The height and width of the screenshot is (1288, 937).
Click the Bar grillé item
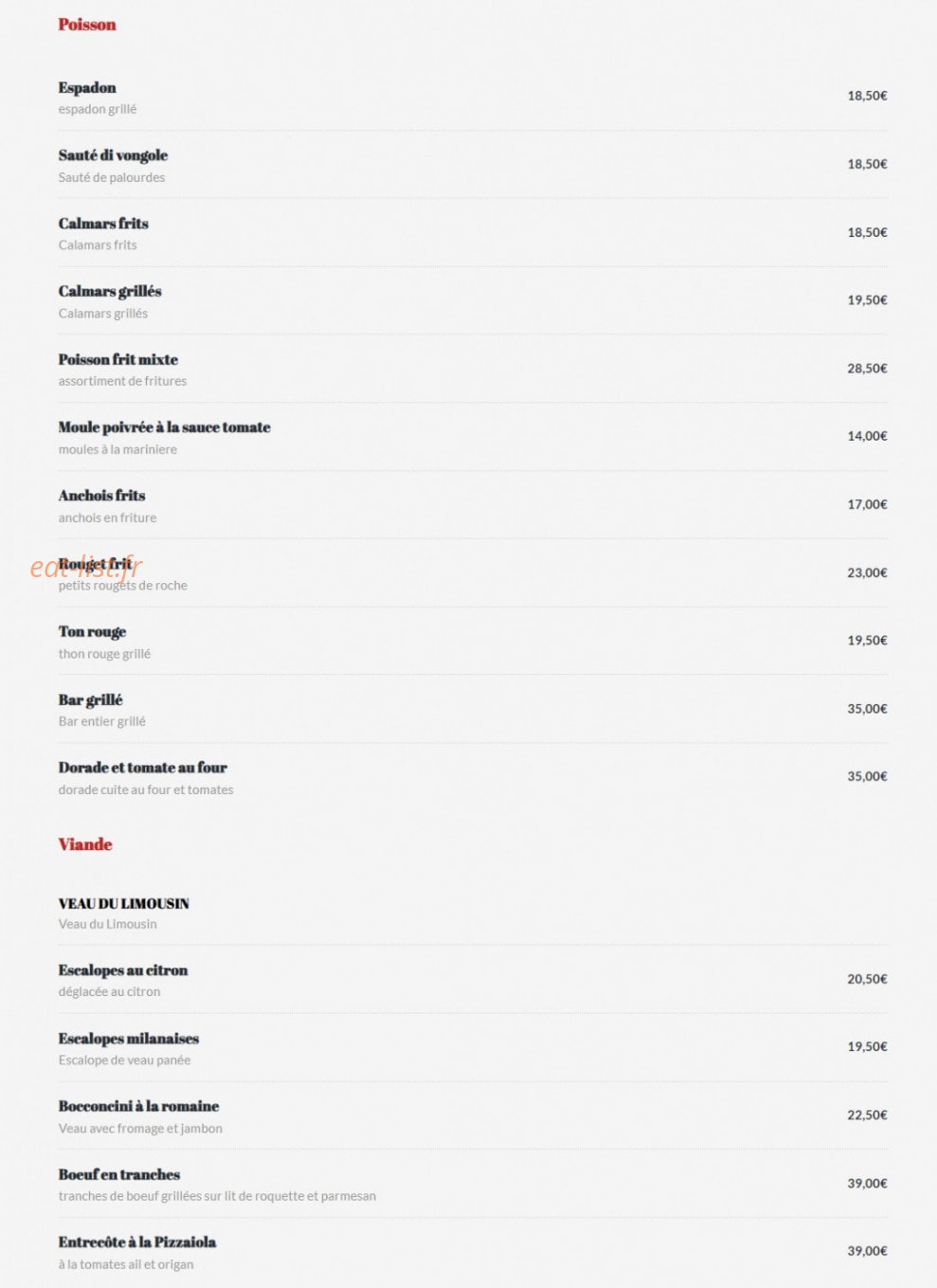[x=90, y=700]
